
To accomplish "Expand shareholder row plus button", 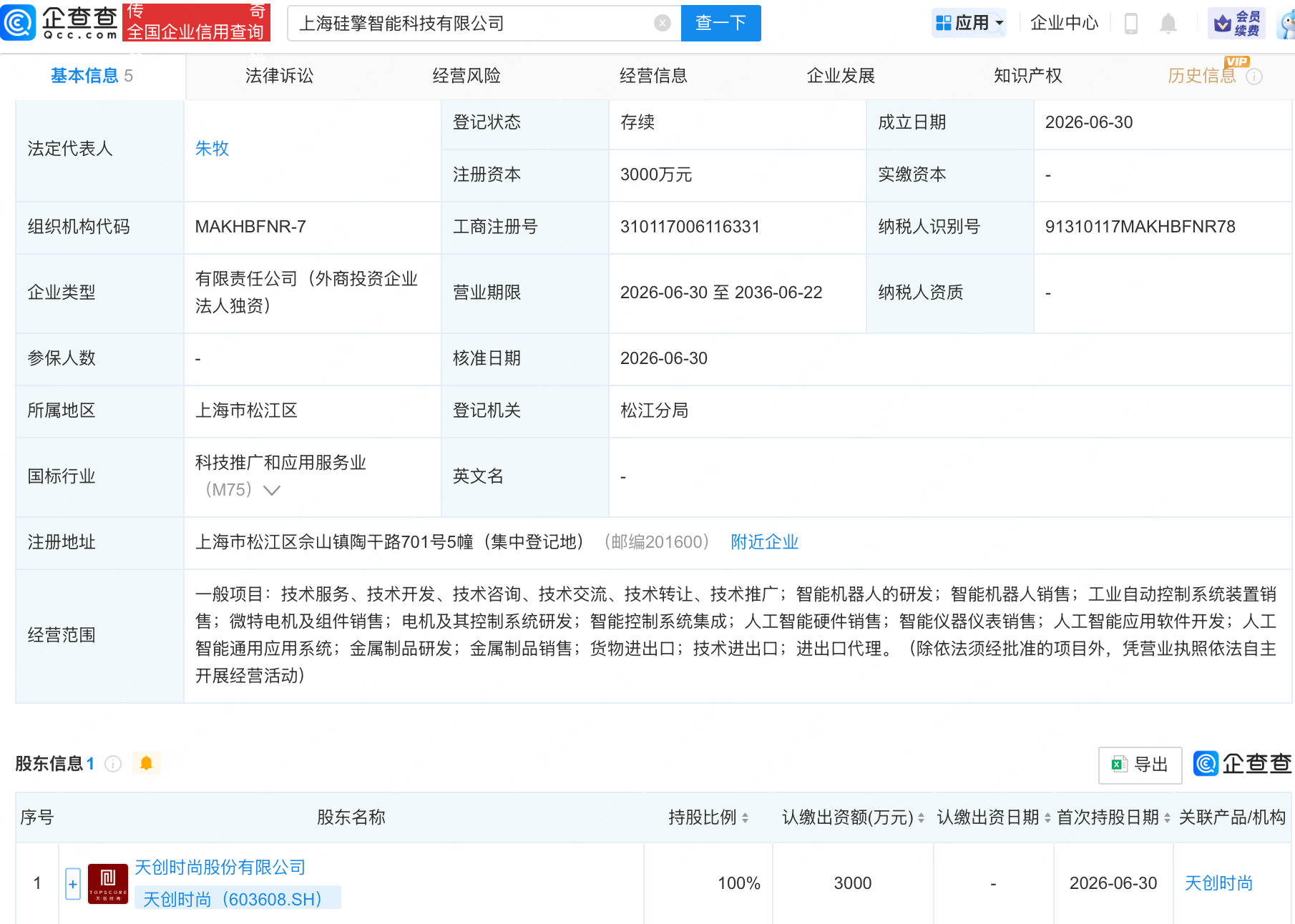I will [x=73, y=884].
